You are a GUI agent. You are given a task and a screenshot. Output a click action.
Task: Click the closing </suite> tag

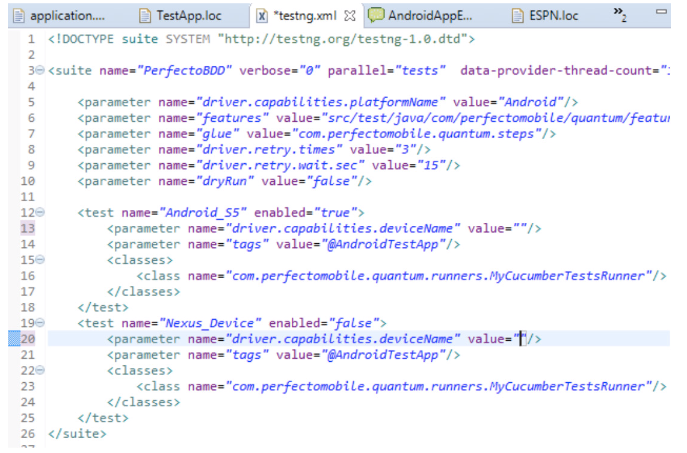pyautogui.click(x=77, y=433)
